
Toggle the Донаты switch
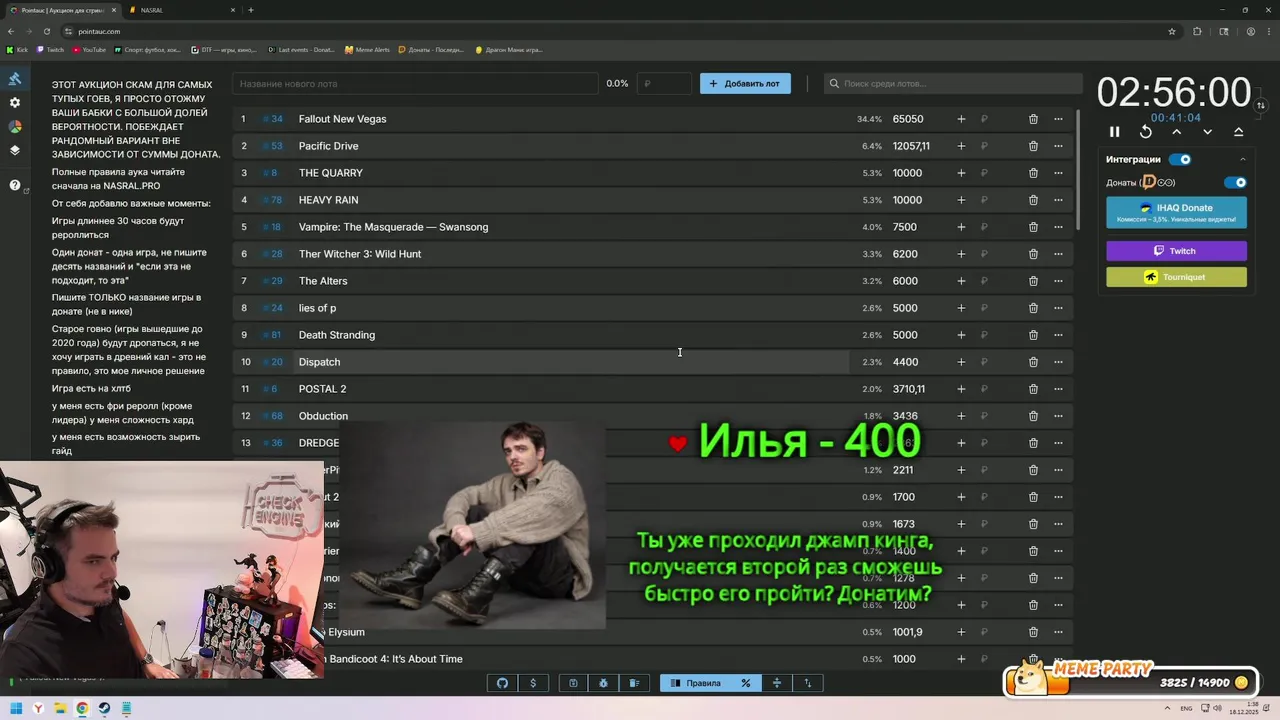[x=1236, y=183]
